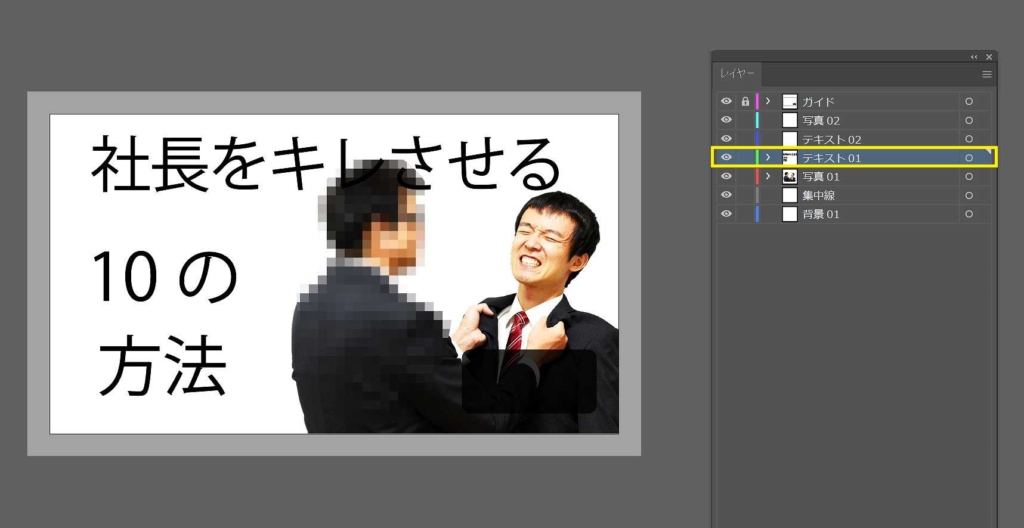Screen dimensions: 1024x528
Task: Hide the 背景 01 layer
Action: [726, 214]
